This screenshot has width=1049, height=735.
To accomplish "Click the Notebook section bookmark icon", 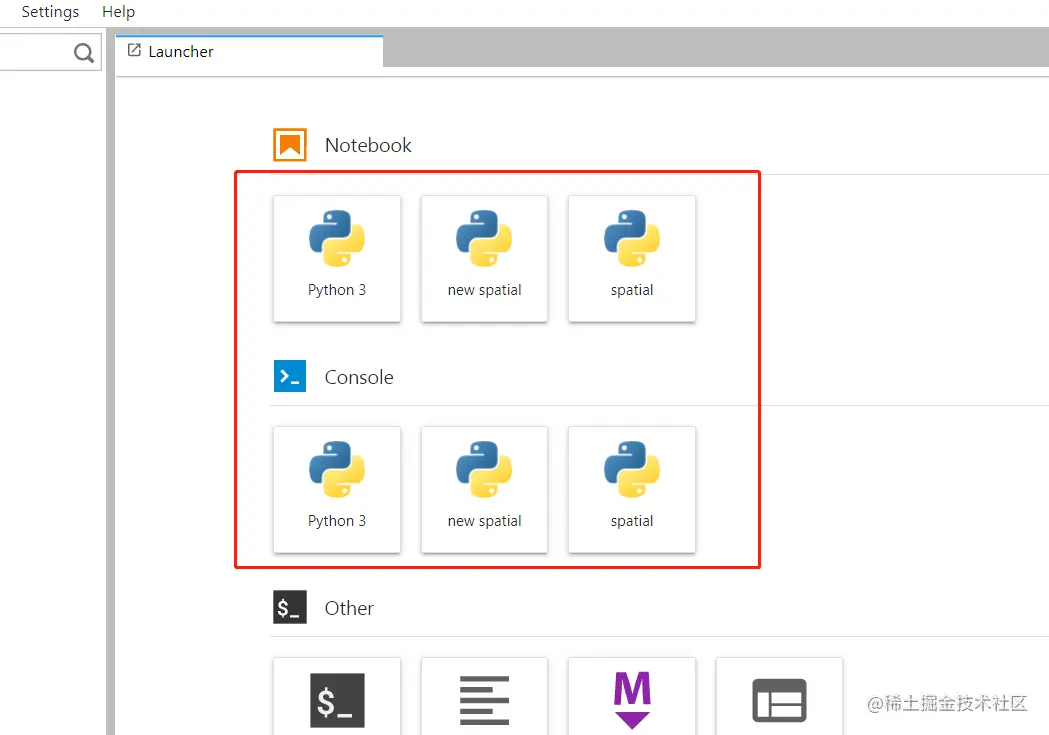I will (x=290, y=144).
